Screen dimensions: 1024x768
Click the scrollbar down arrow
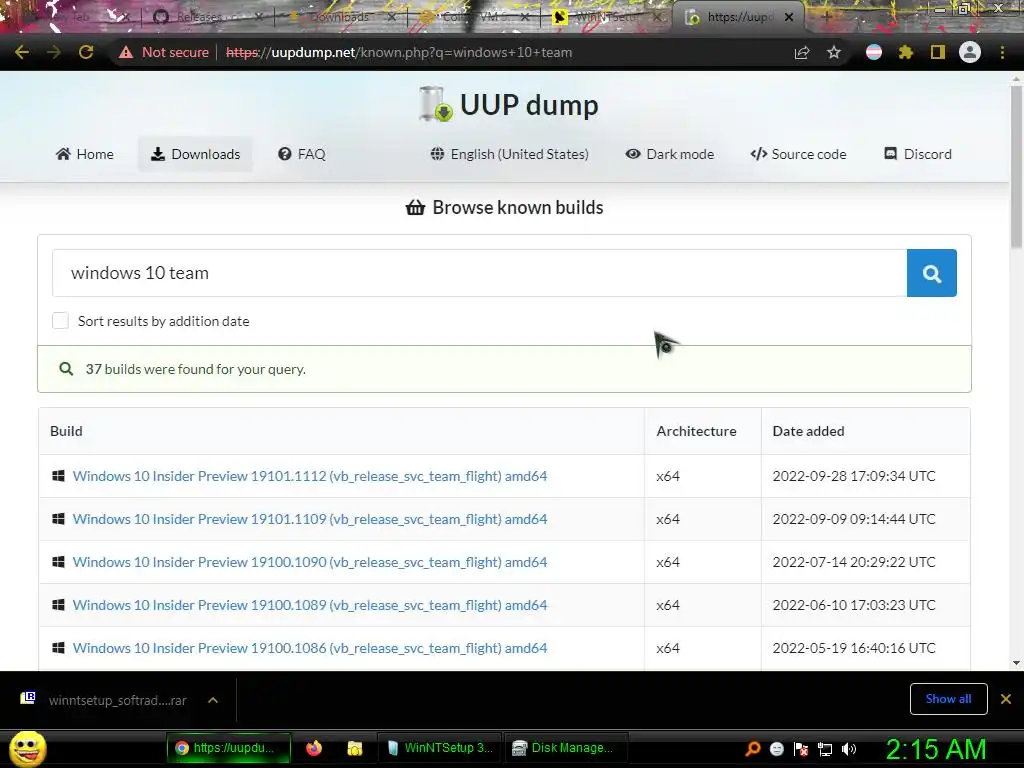pyautogui.click(x=1016, y=662)
